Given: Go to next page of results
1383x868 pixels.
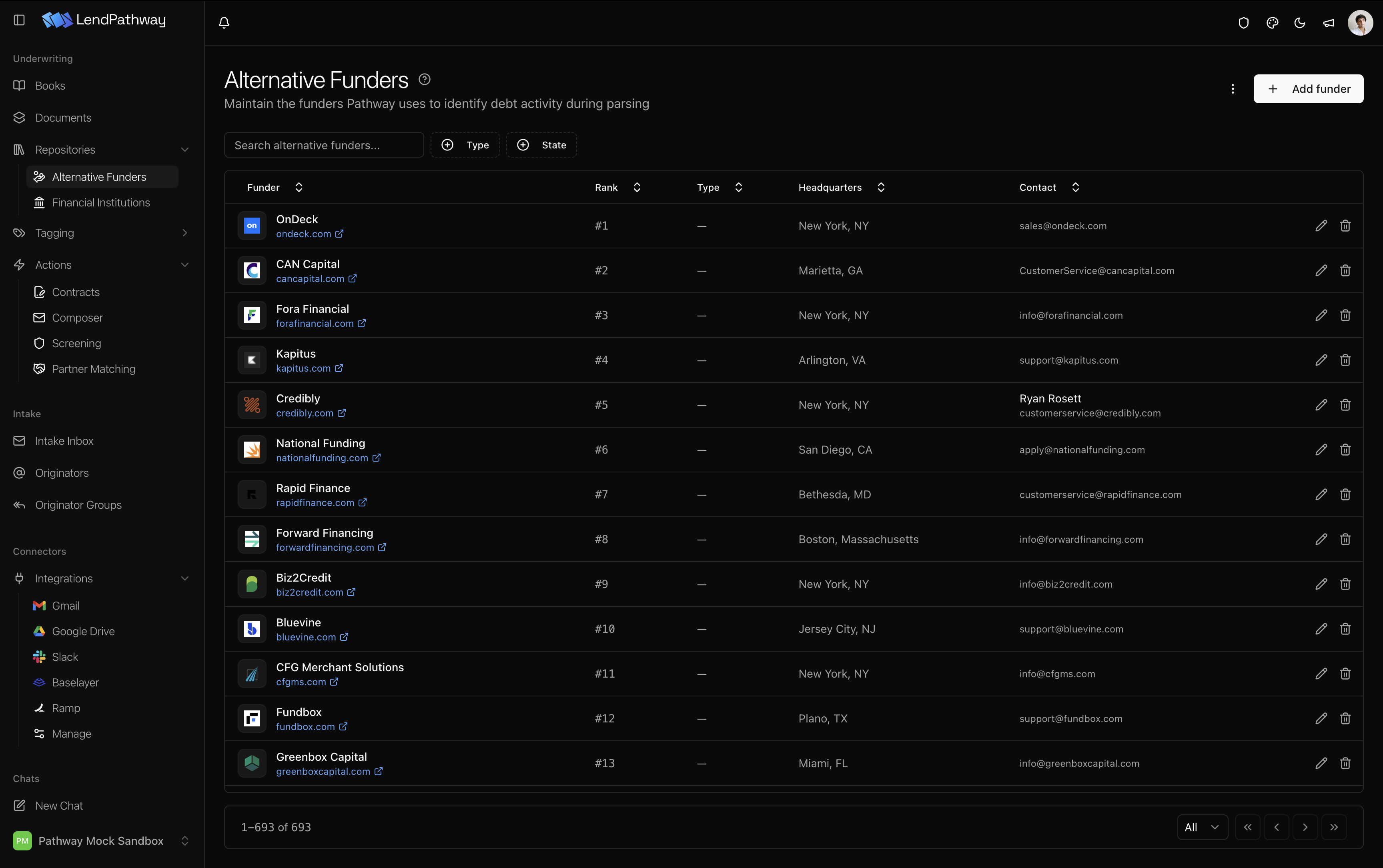Looking at the screenshot, I should (x=1305, y=827).
